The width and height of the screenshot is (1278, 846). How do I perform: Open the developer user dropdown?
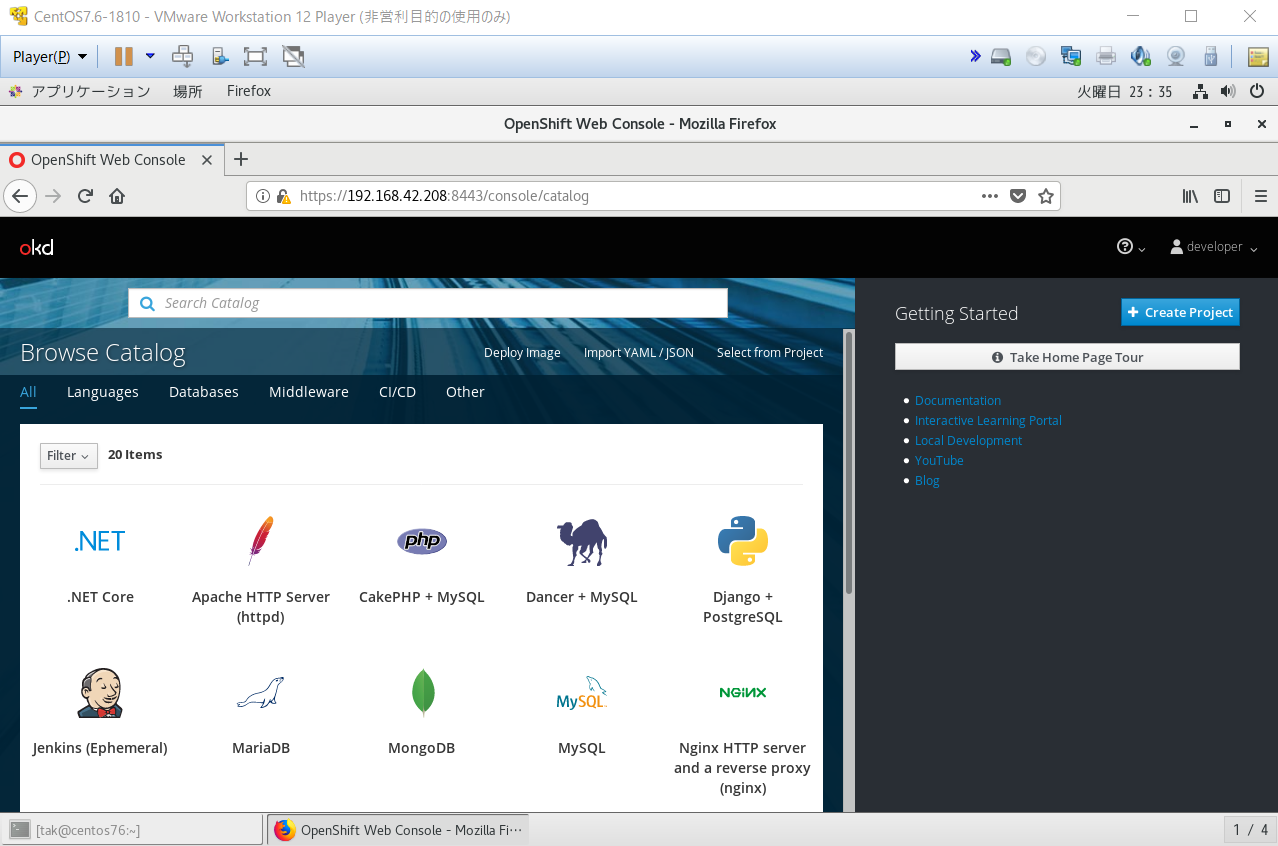click(x=1213, y=247)
